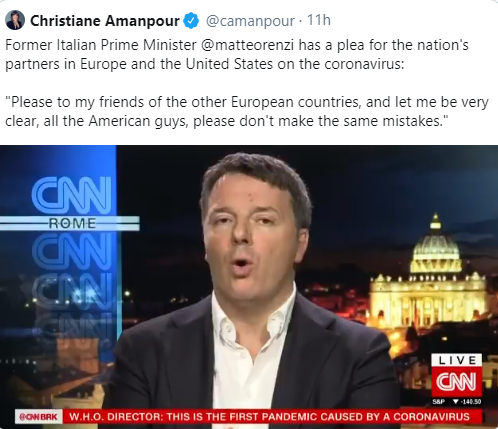Image resolution: width=498 pixels, height=429 pixels.
Task: Click the faded mirrored CNN logo below ROME
Action: [72, 251]
